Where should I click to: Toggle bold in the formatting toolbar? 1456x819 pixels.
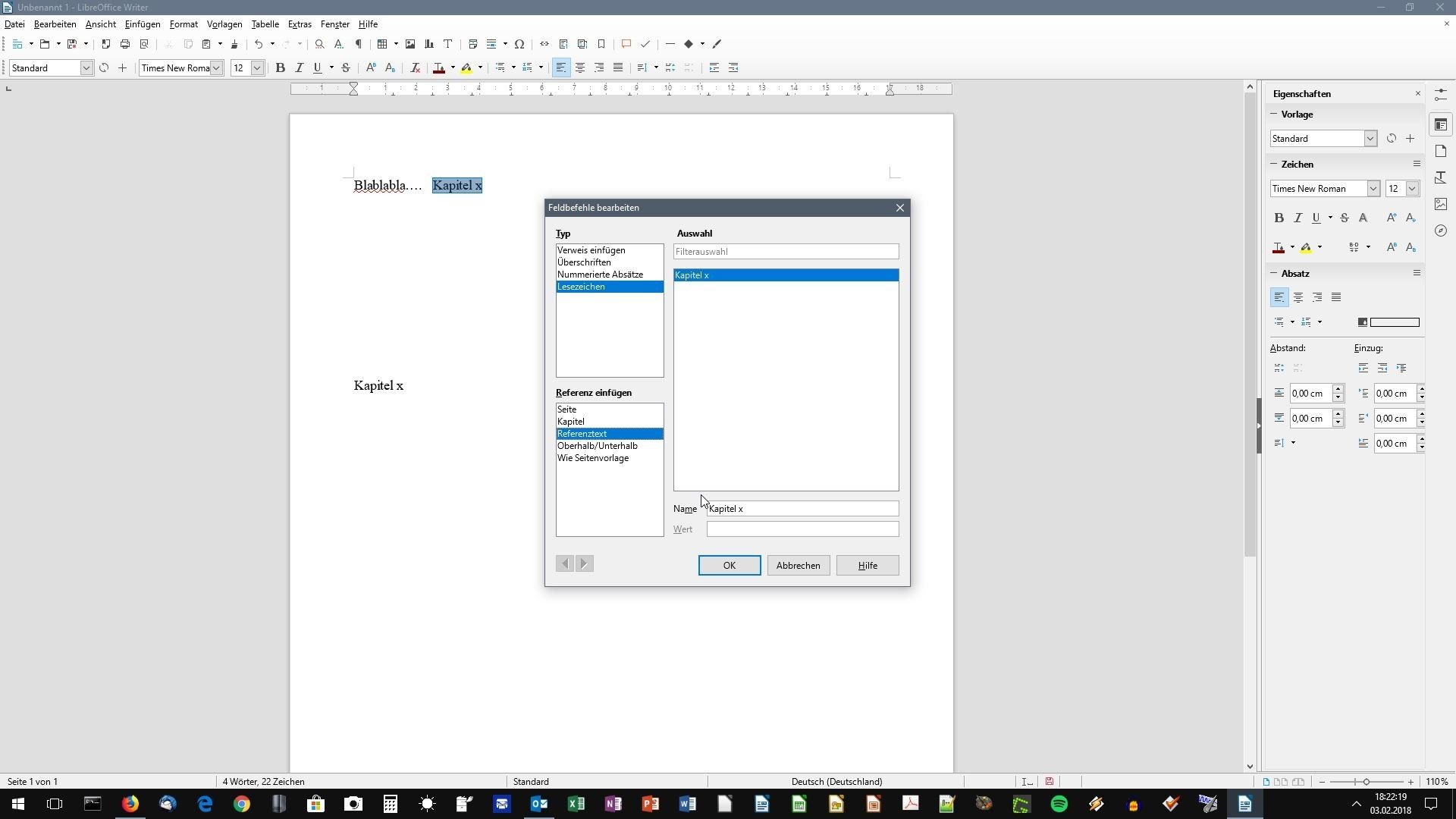[280, 67]
